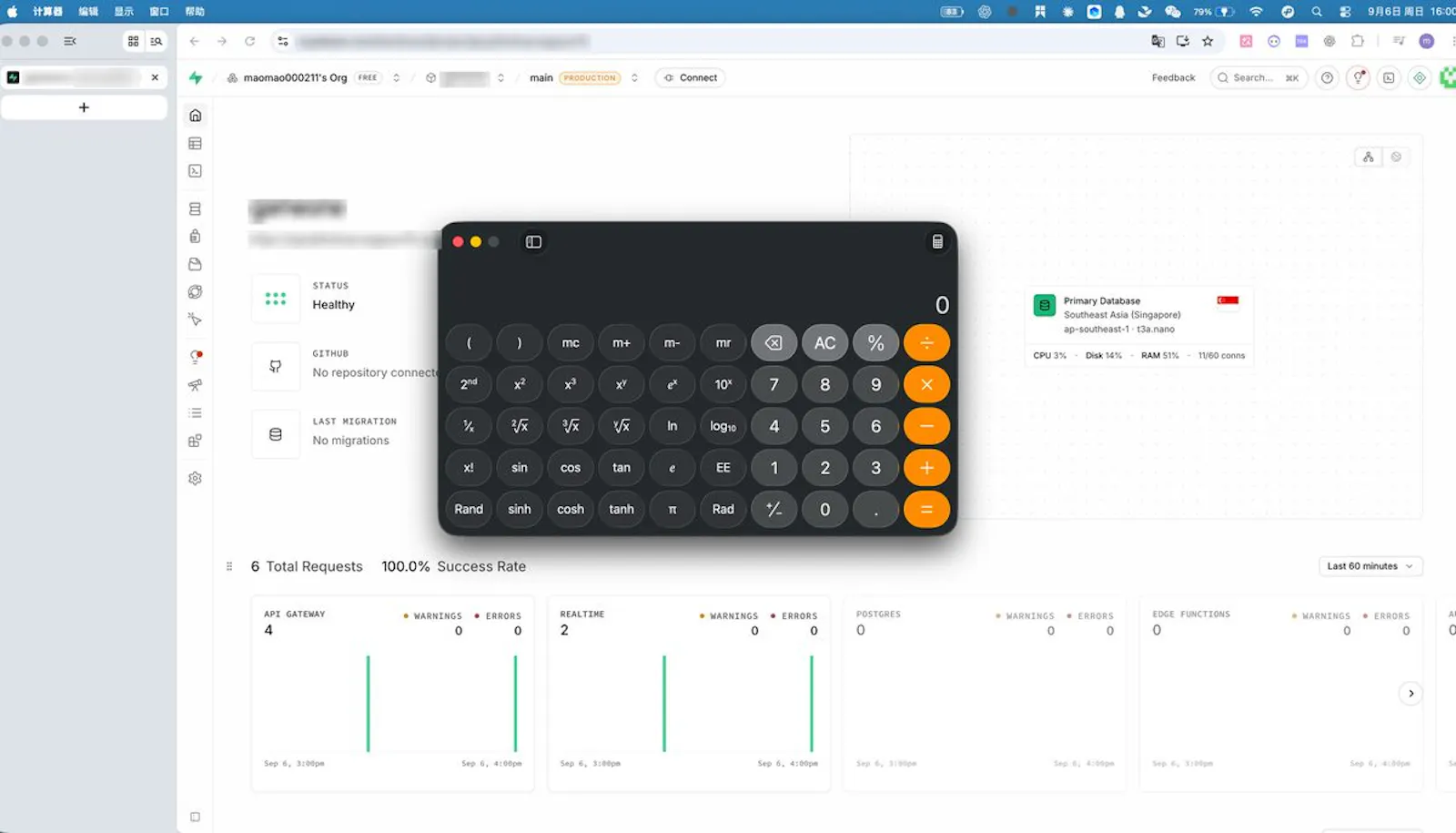Click the schema diagram icon above database card
Image resolution: width=1456 pixels, height=833 pixels.
[1368, 157]
